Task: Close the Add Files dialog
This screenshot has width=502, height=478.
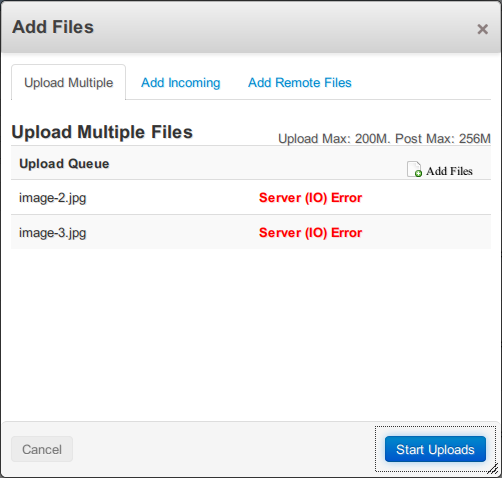Action: click(x=482, y=29)
